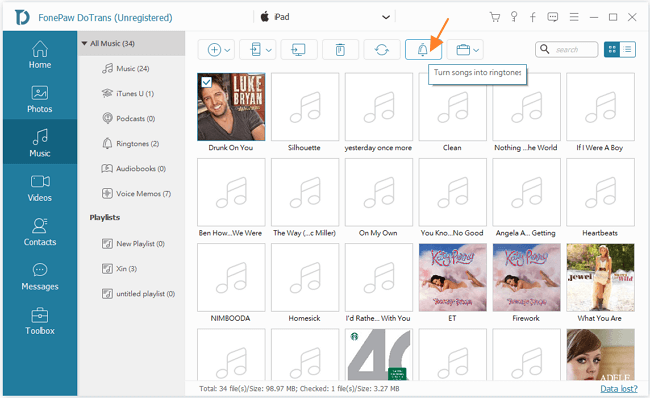Select the Heartbeats song thumbnail
Image resolution: width=650 pixels, height=398 pixels.
click(x=600, y=192)
